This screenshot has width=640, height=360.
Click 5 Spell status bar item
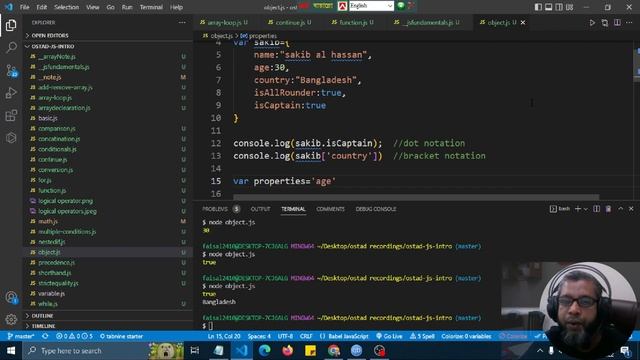coord(422,336)
